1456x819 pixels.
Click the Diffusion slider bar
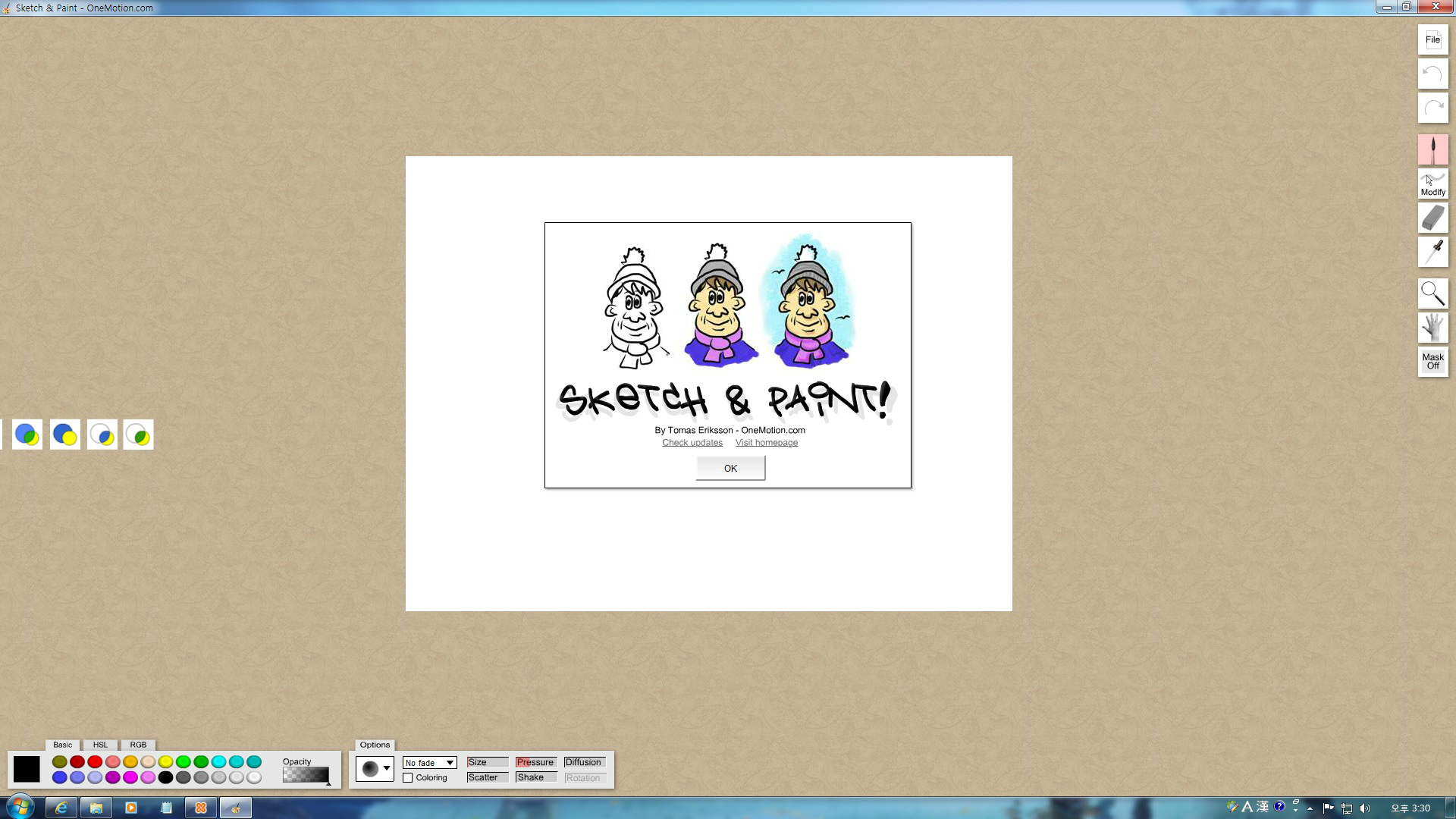click(585, 762)
